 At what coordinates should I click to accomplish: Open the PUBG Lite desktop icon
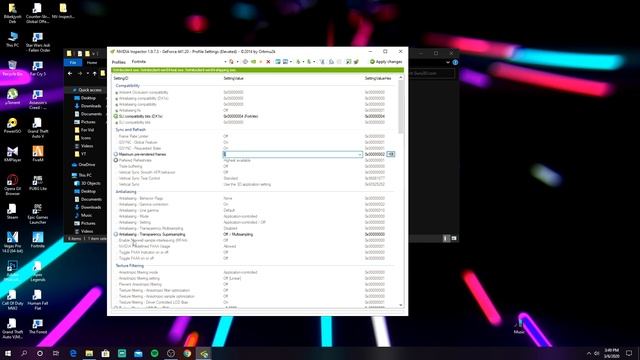(38, 183)
